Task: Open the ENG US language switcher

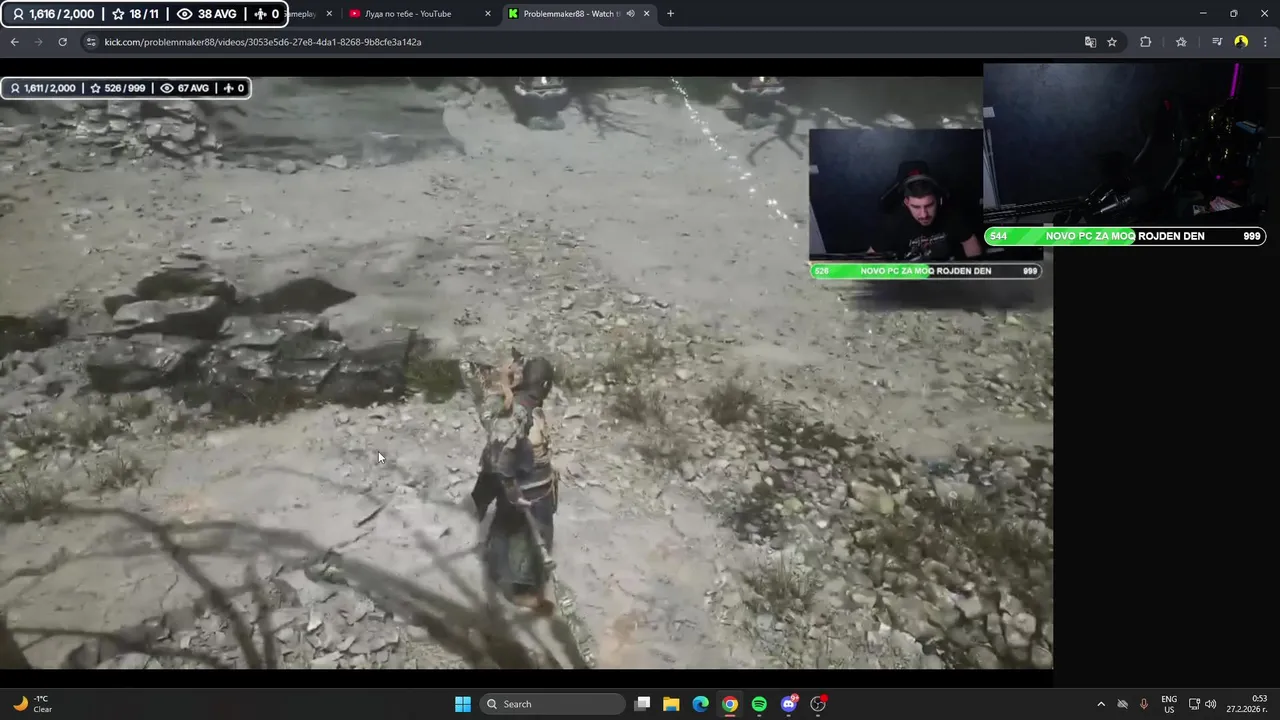Action: tap(1169, 704)
